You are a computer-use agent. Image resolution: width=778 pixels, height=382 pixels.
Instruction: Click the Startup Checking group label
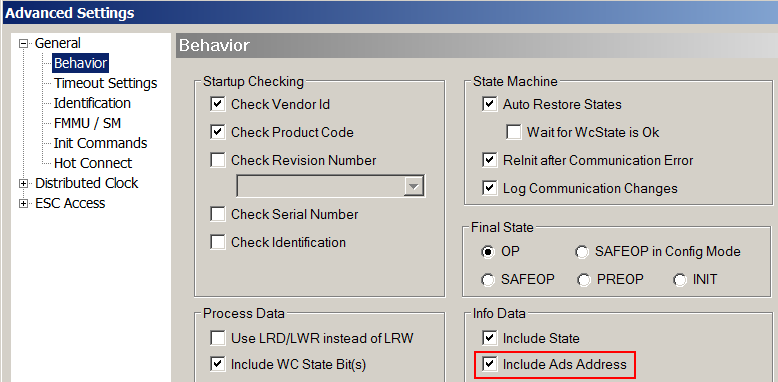pyautogui.click(x=254, y=81)
